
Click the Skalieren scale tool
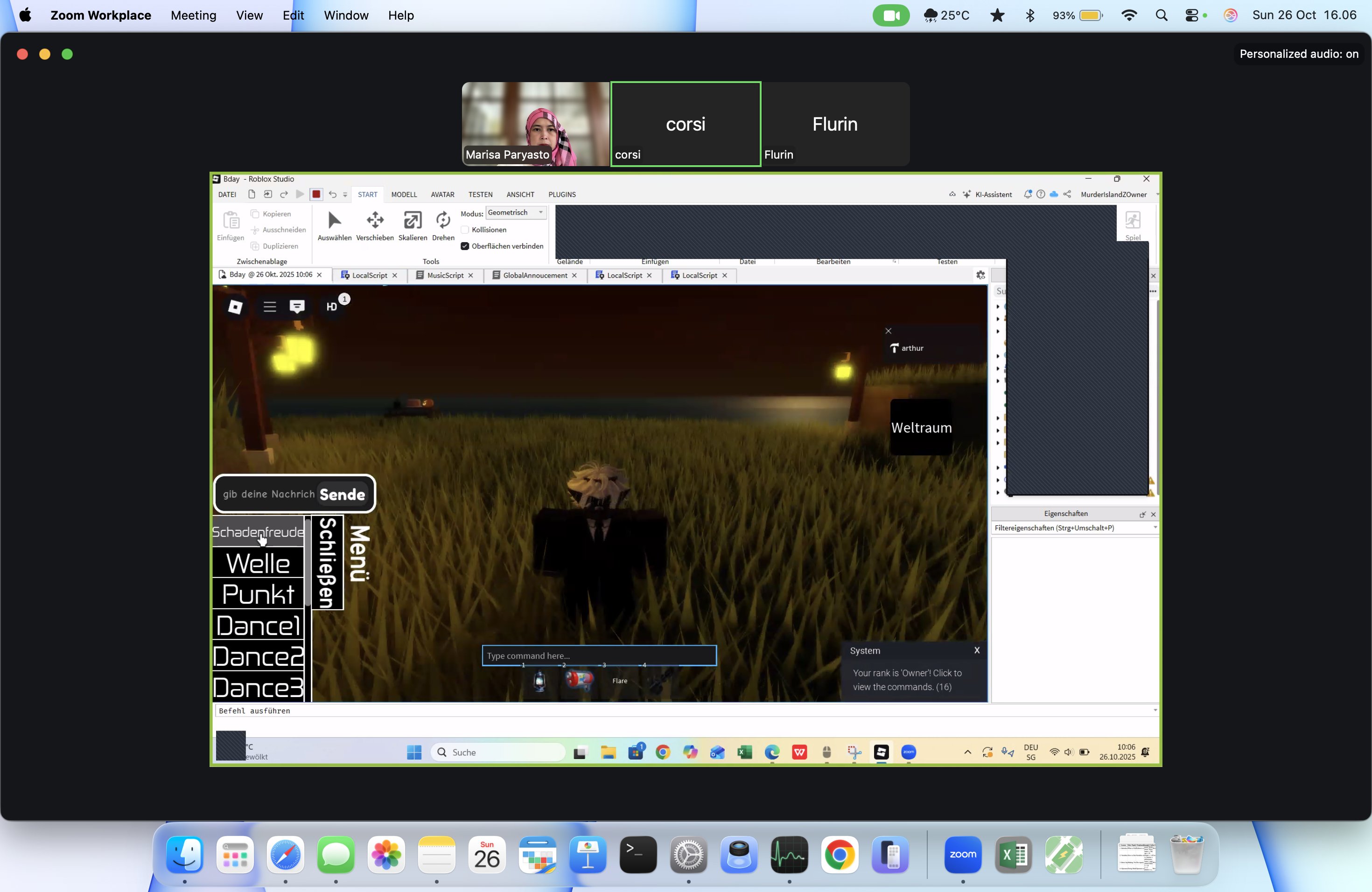[413, 220]
